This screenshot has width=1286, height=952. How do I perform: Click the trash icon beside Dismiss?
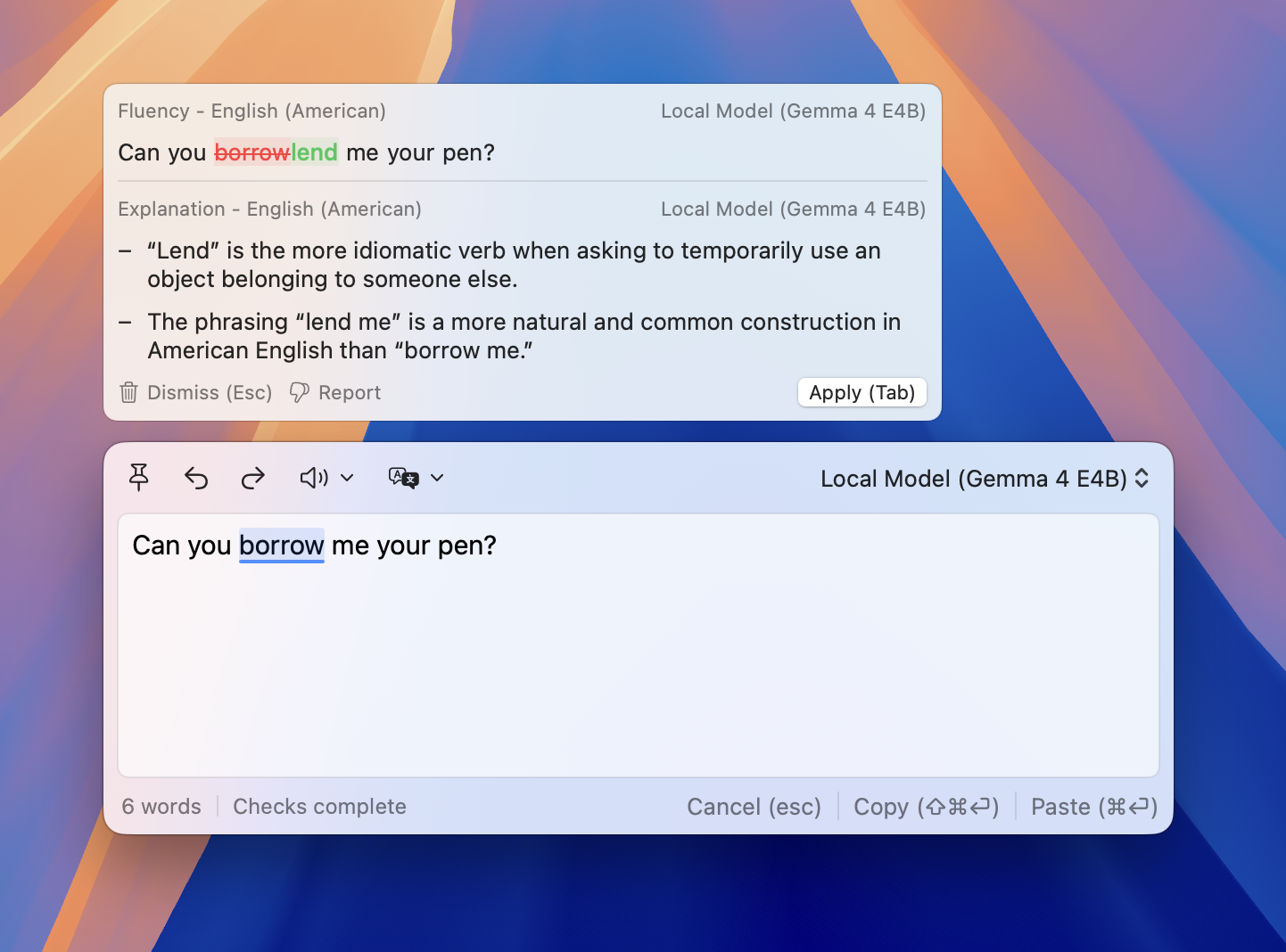128,393
